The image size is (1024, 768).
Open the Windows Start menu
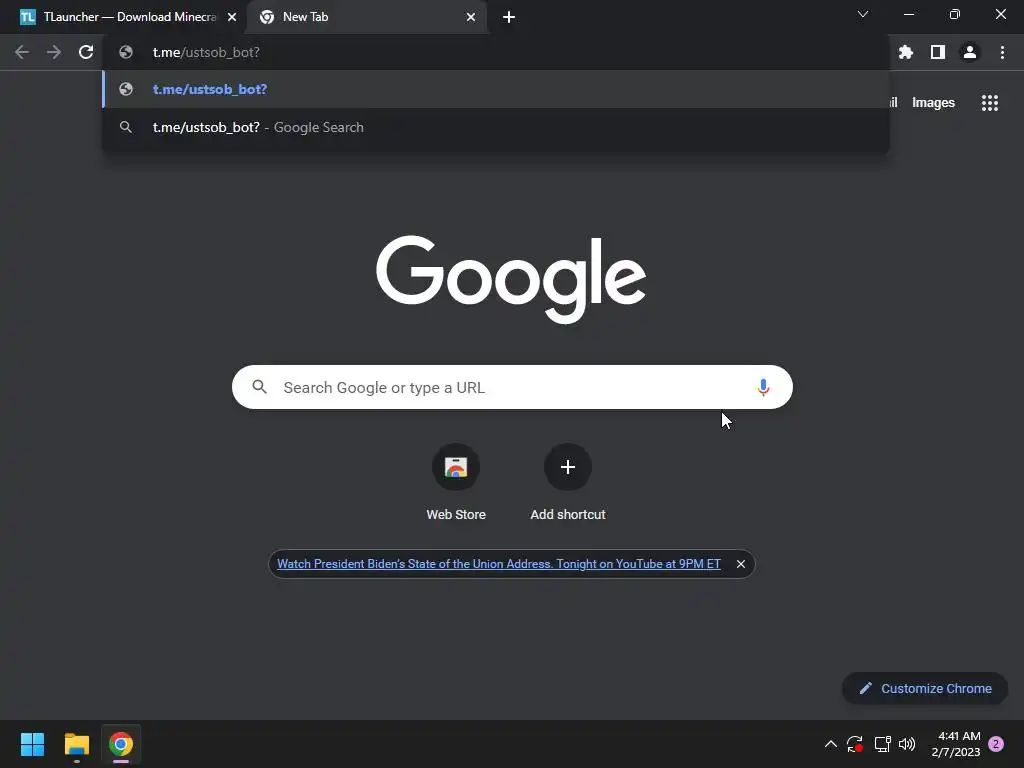(x=32, y=744)
